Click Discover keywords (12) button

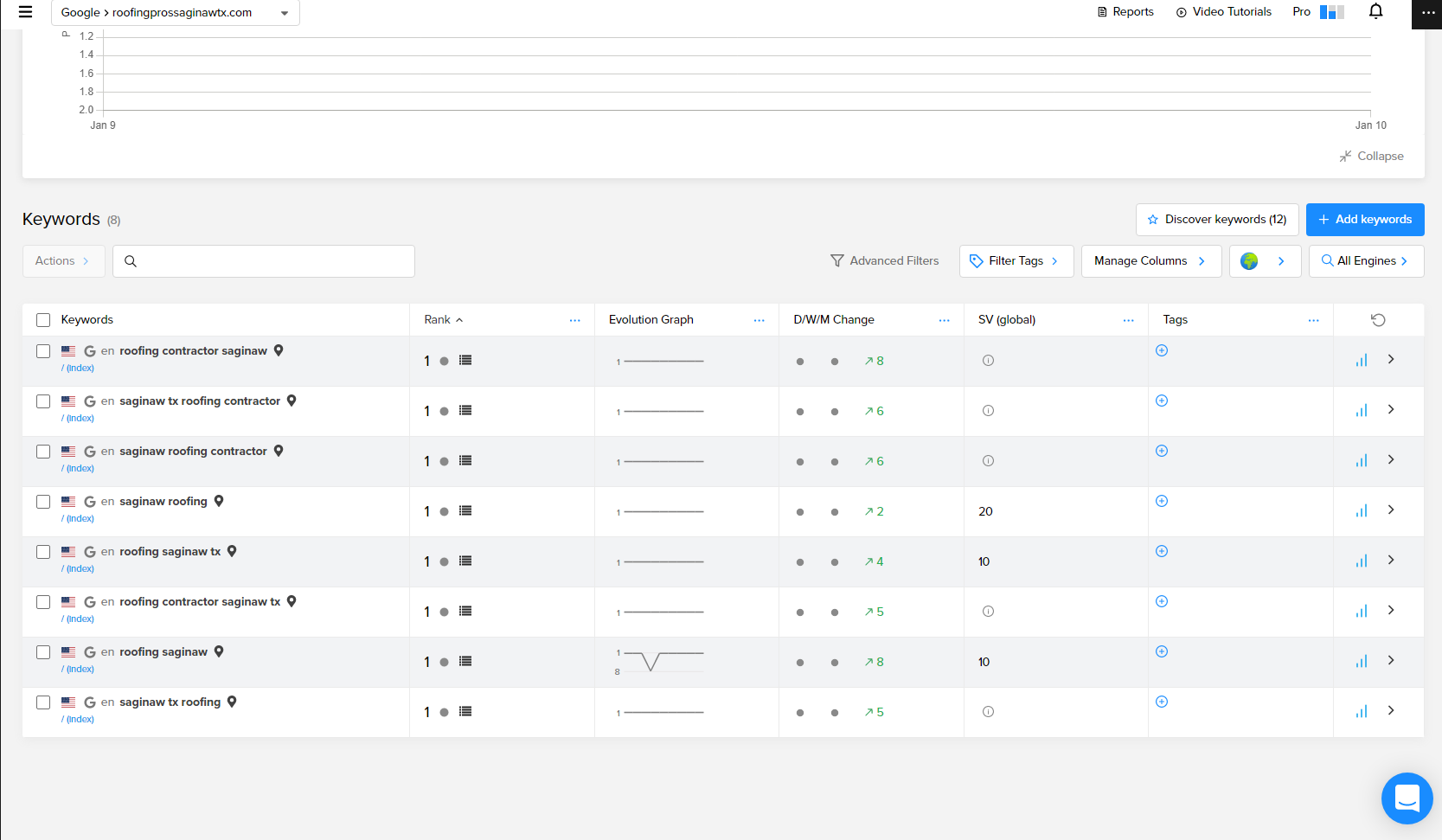[1216, 220]
